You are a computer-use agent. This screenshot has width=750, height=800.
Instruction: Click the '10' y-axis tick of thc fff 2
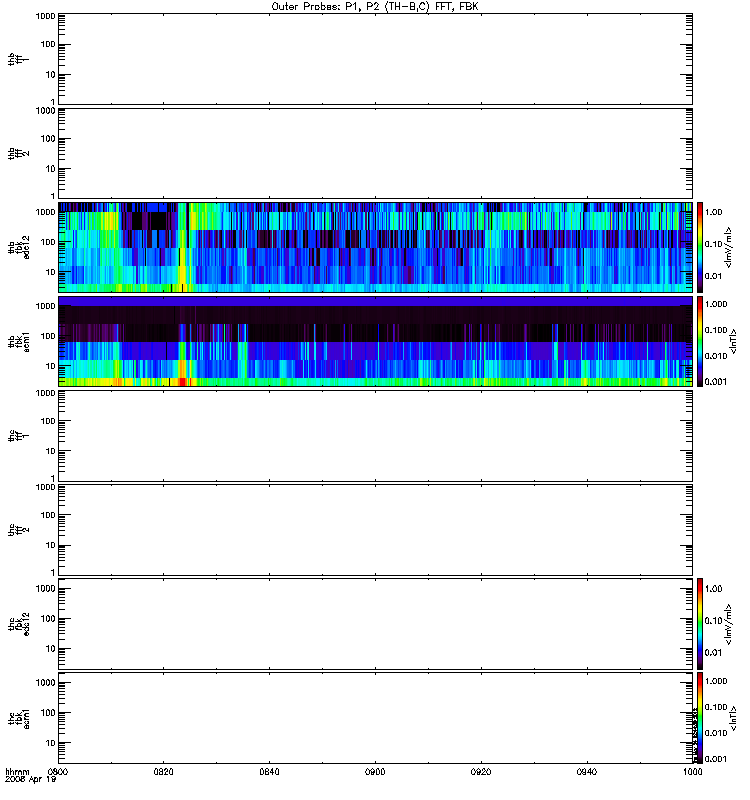click(x=51, y=545)
